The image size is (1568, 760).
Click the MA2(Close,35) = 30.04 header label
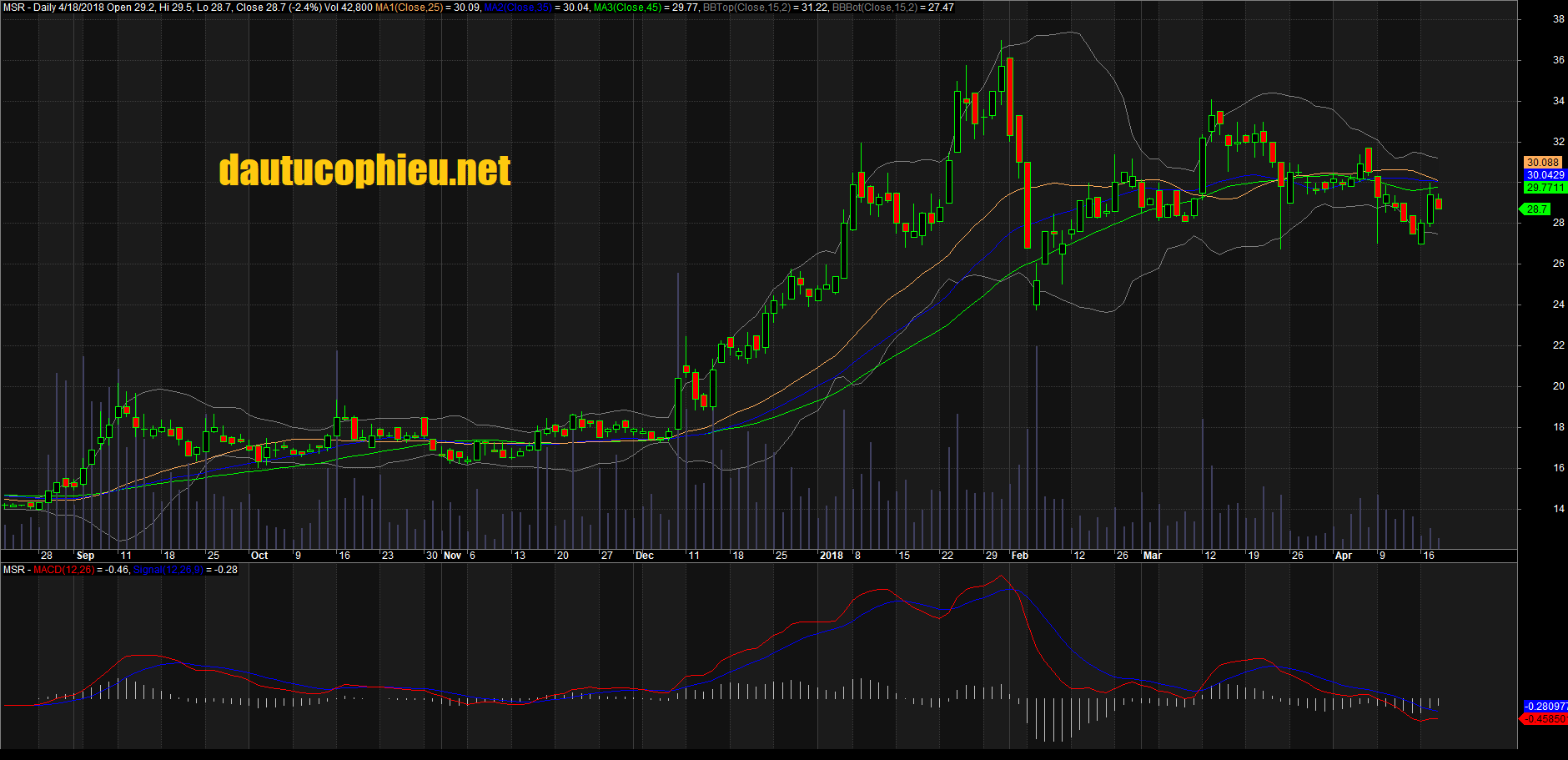pyautogui.click(x=537, y=8)
